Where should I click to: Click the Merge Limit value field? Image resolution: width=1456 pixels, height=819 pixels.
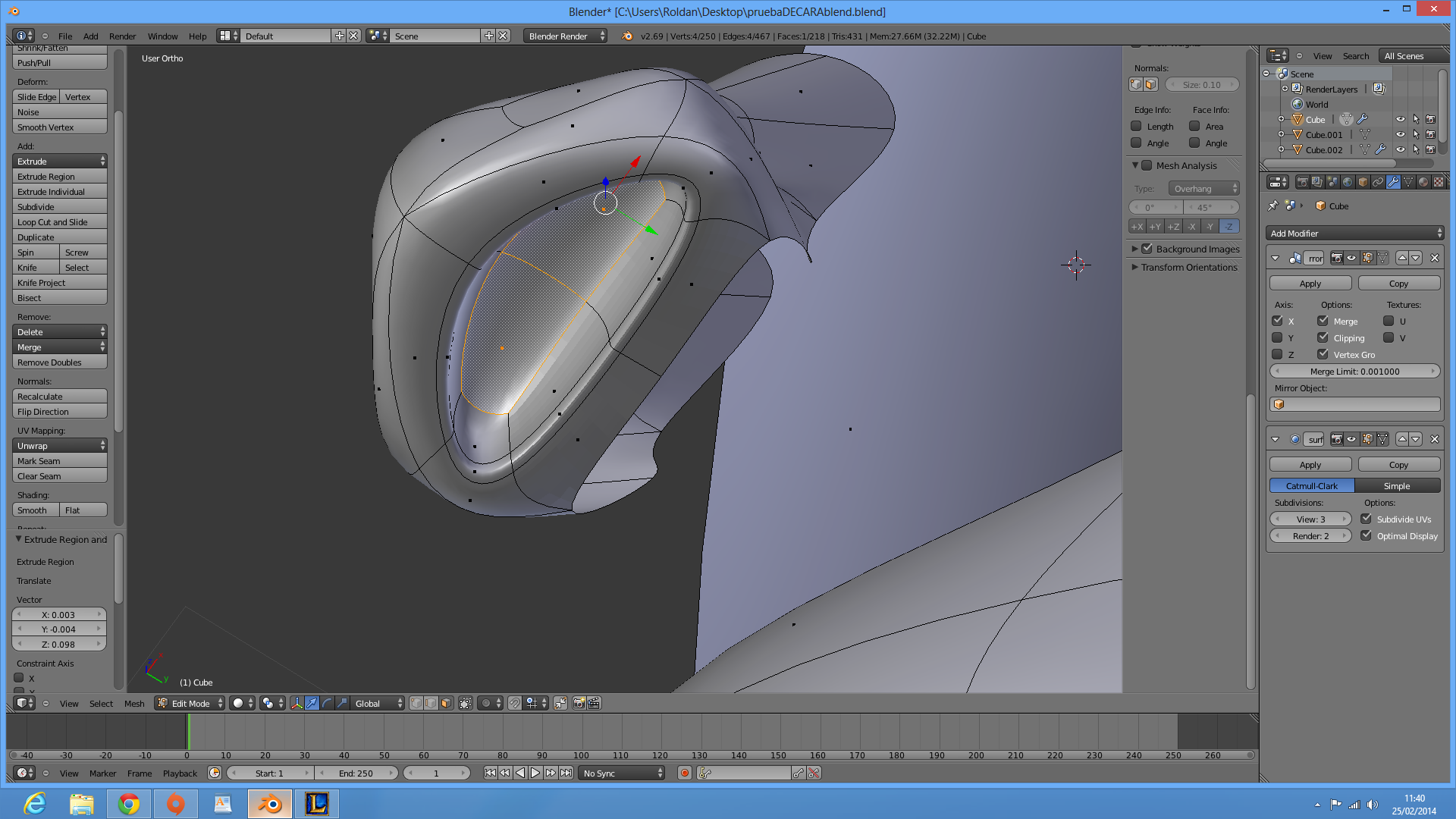[1354, 372]
